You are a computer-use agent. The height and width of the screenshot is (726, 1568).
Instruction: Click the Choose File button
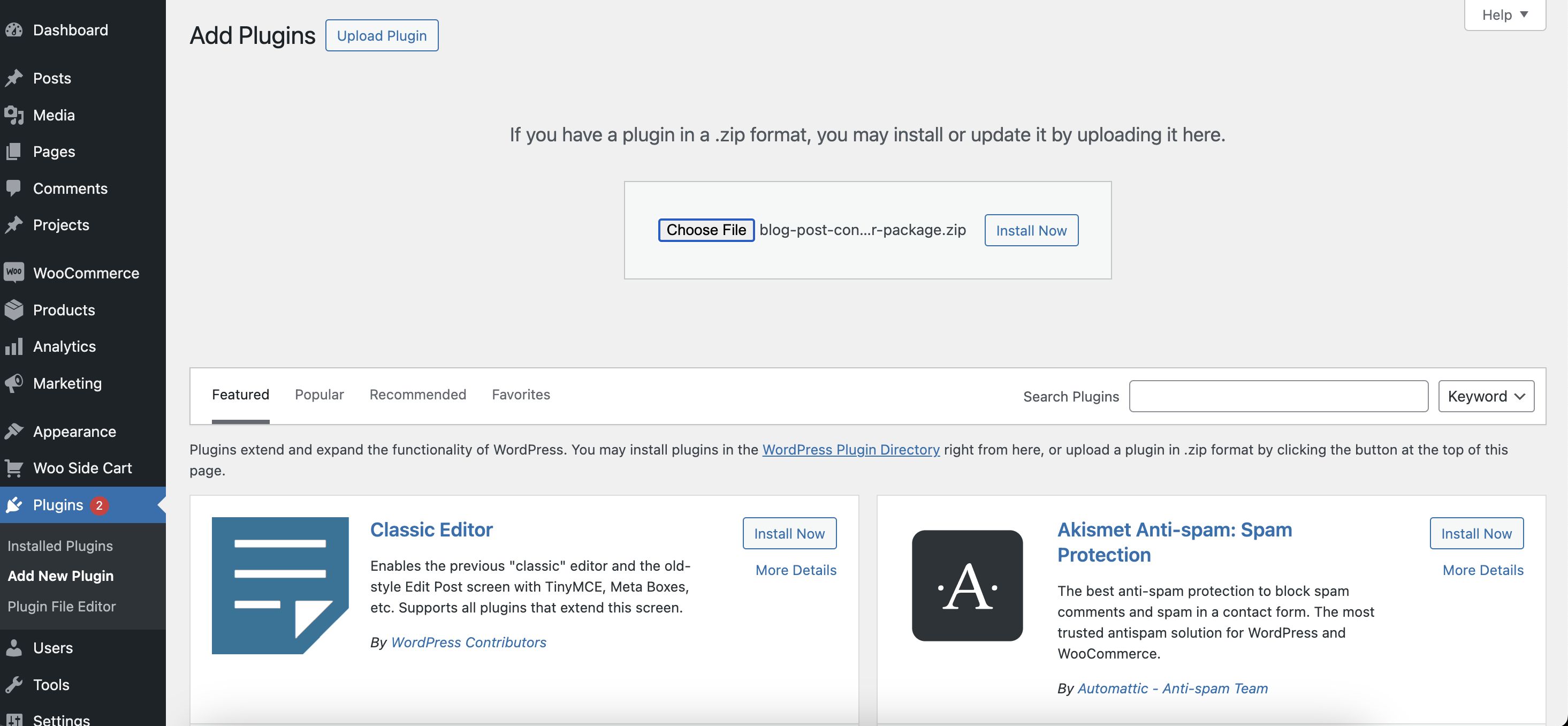706,230
